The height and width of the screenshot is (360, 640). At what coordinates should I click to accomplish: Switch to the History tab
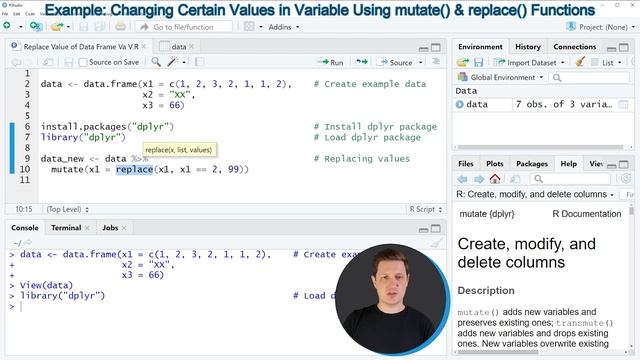point(528,47)
